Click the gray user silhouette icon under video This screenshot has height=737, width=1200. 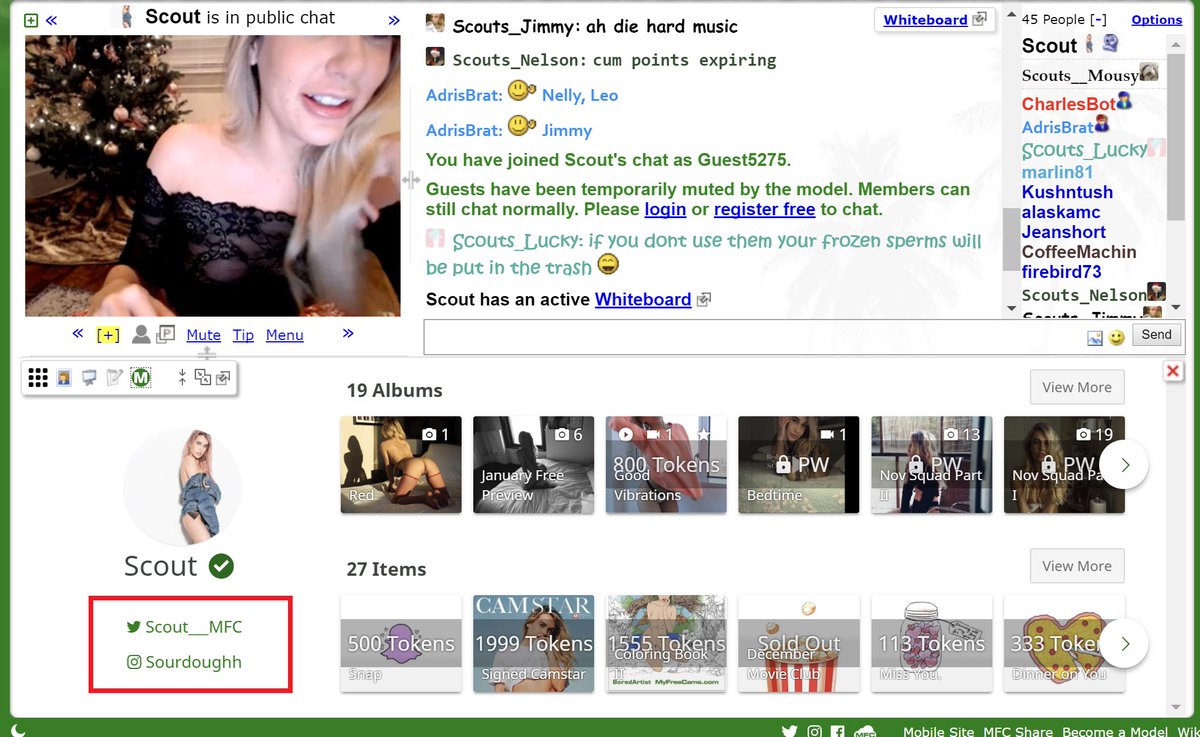142,334
